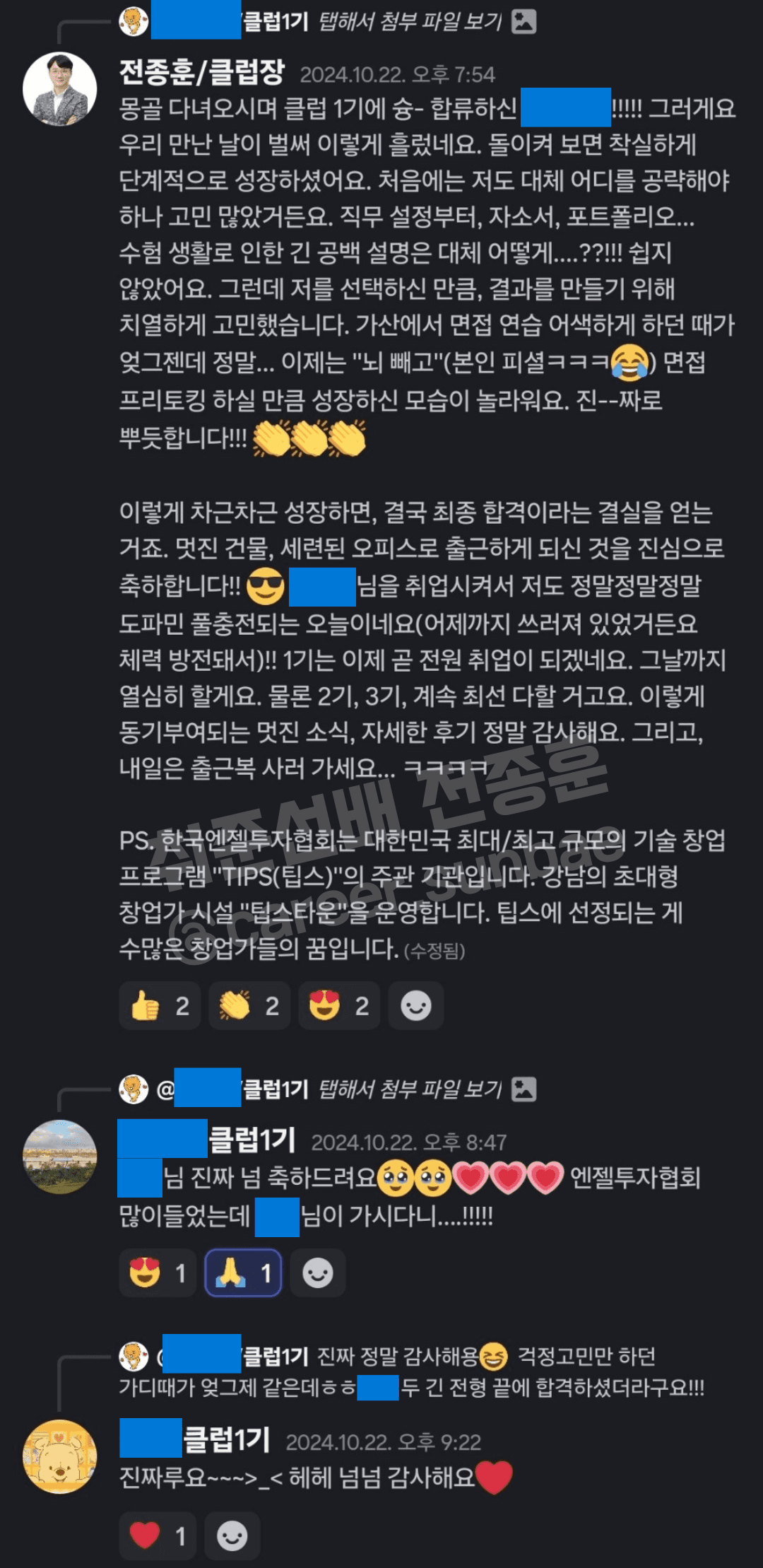
Task: Open Pooh bear avatar of 9:22 sender
Action: (x=60, y=1456)
